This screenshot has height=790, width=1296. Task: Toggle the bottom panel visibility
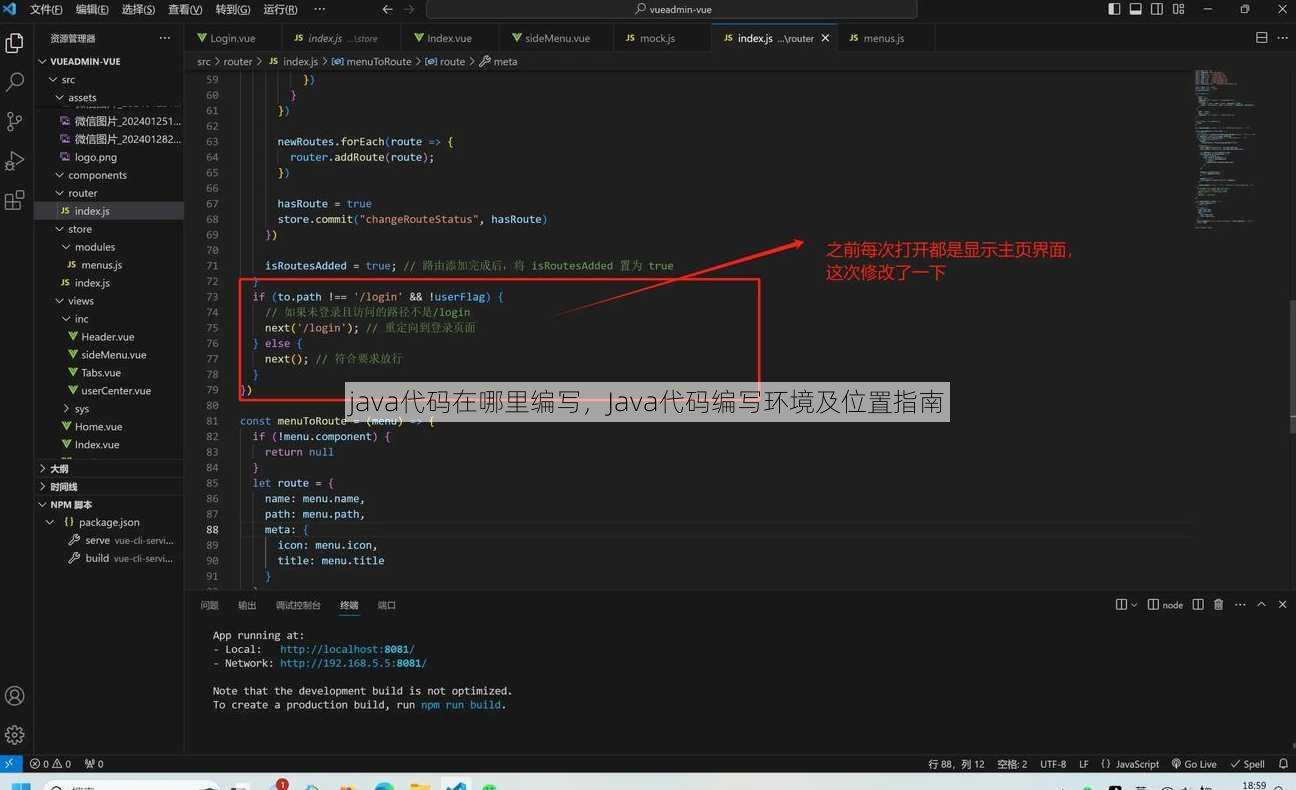point(1136,9)
